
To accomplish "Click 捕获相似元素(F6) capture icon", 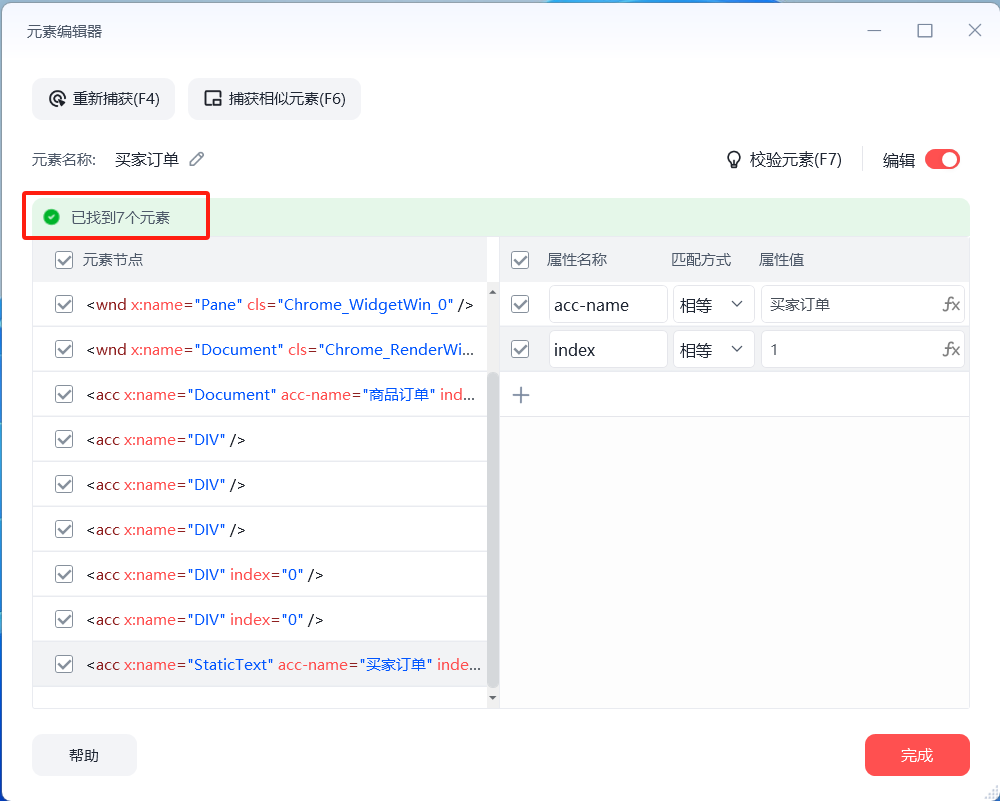I will point(212,98).
